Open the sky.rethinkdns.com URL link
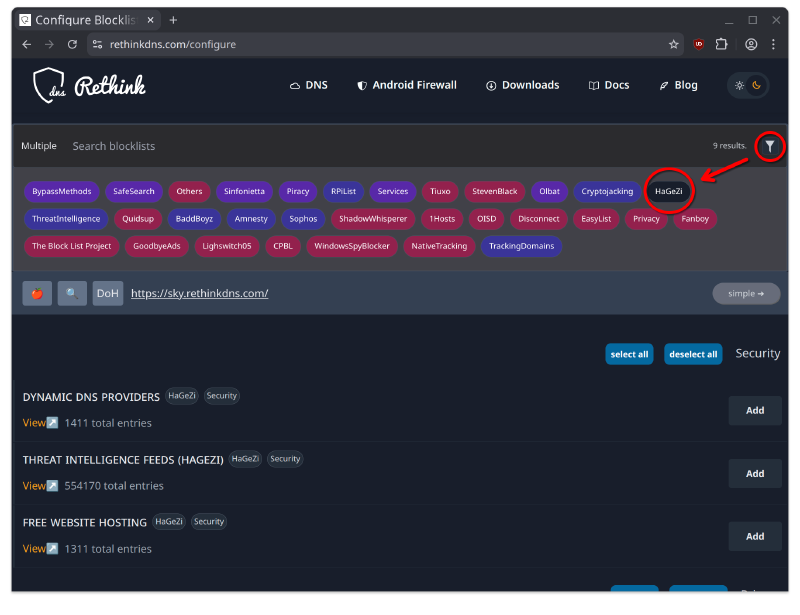 (199, 293)
